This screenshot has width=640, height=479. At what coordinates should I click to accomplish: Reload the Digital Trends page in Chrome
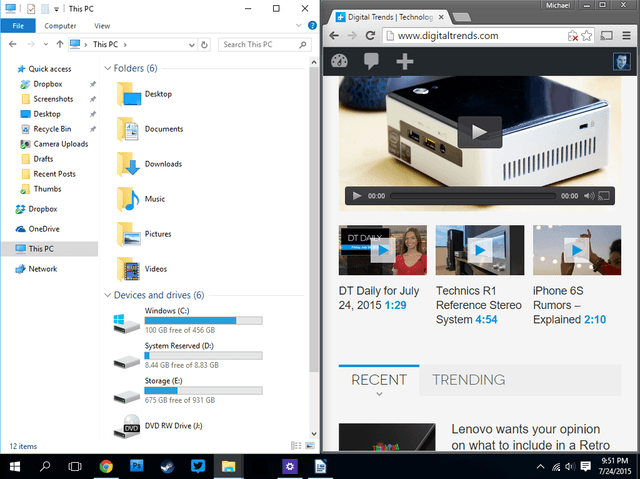(x=370, y=35)
